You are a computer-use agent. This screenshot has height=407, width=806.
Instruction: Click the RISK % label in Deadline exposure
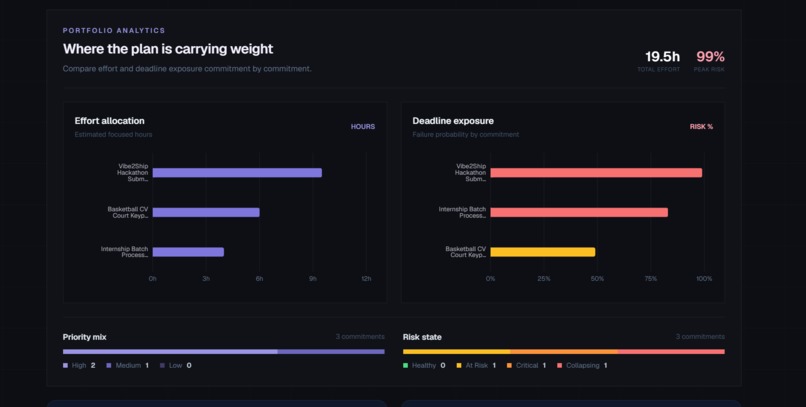(701, 126)
